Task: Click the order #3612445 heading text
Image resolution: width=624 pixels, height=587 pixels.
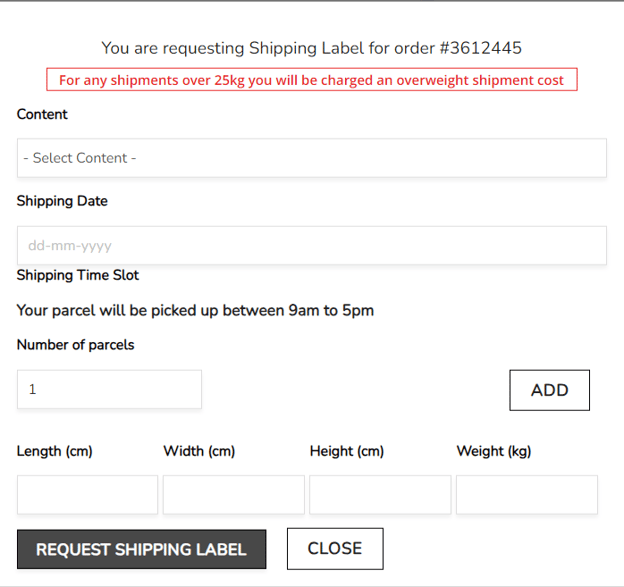Action: 311,47
